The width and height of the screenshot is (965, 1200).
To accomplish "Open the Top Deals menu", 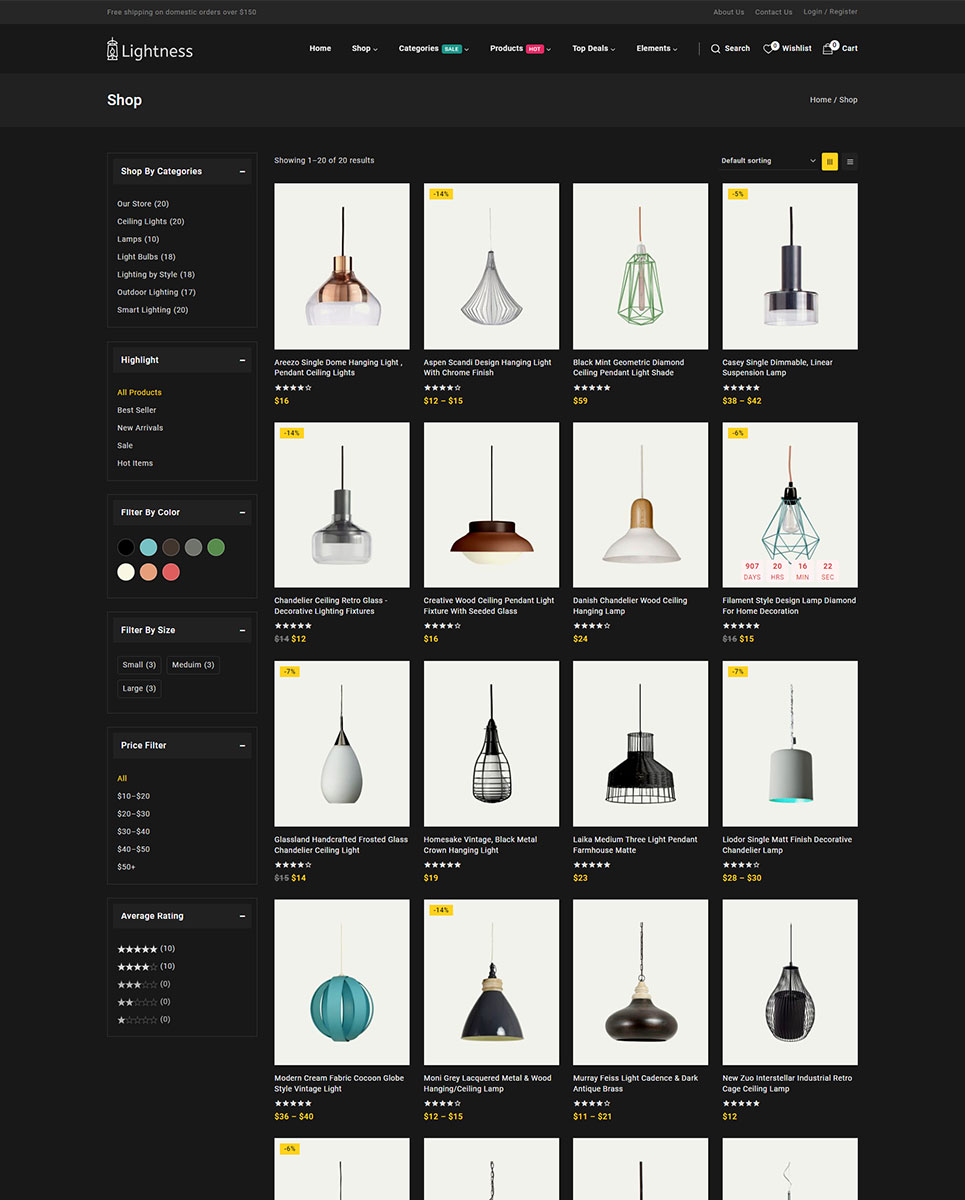I will [593, 49].
